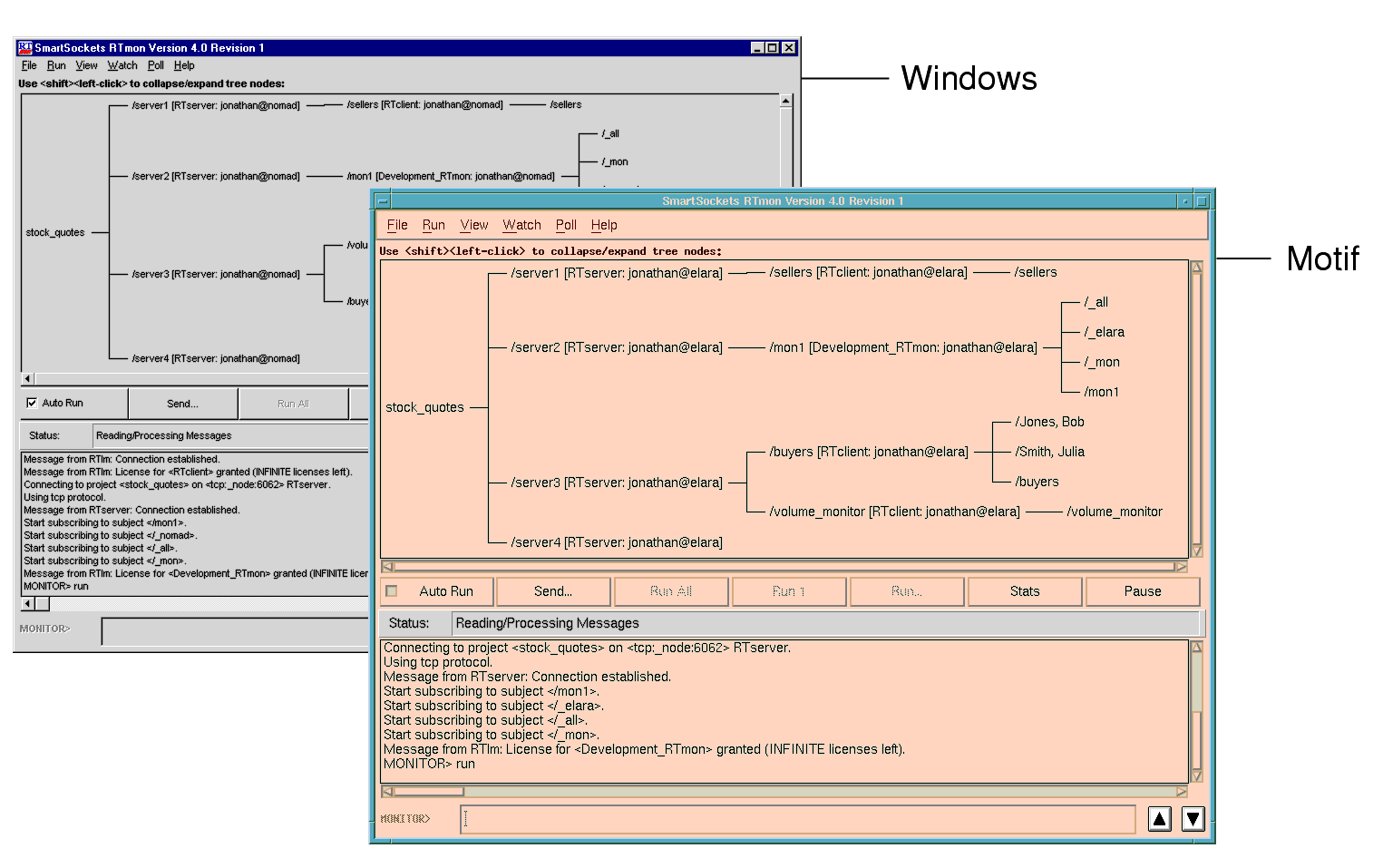The width and height of the screenshot is (1383, 868).
Task: Click Motif tree pane scroll-up arrow
Action: click(1196, 268)
